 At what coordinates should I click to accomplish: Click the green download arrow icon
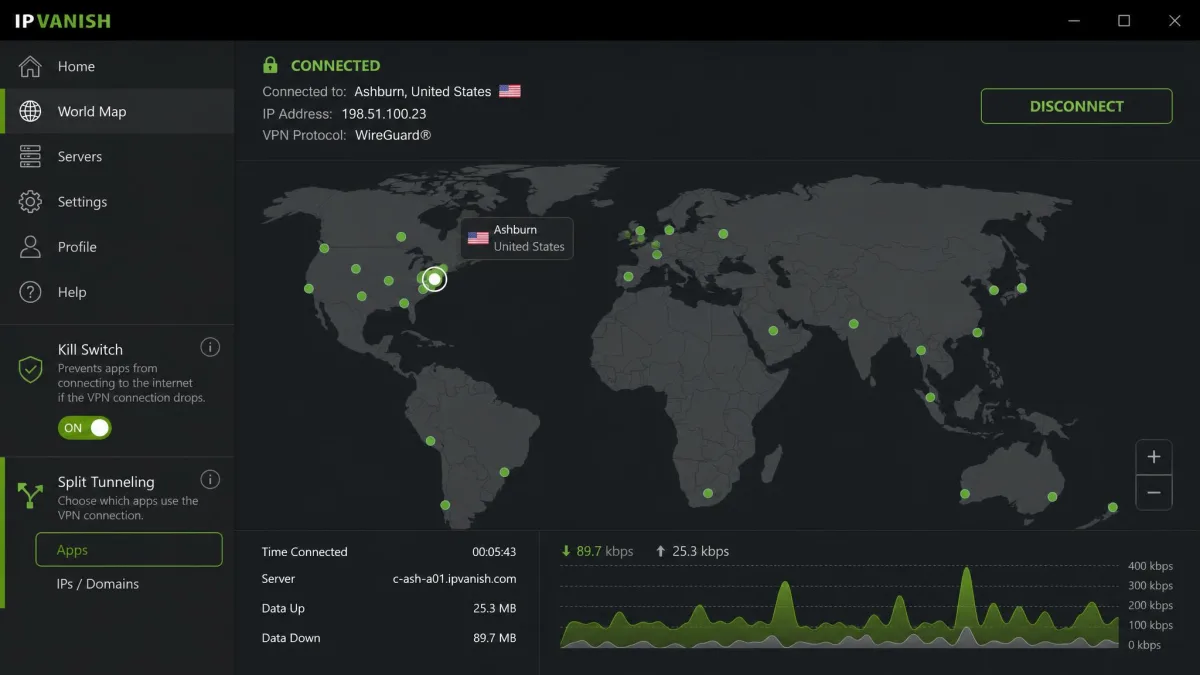pyautogui.click(x=566, y=551)
